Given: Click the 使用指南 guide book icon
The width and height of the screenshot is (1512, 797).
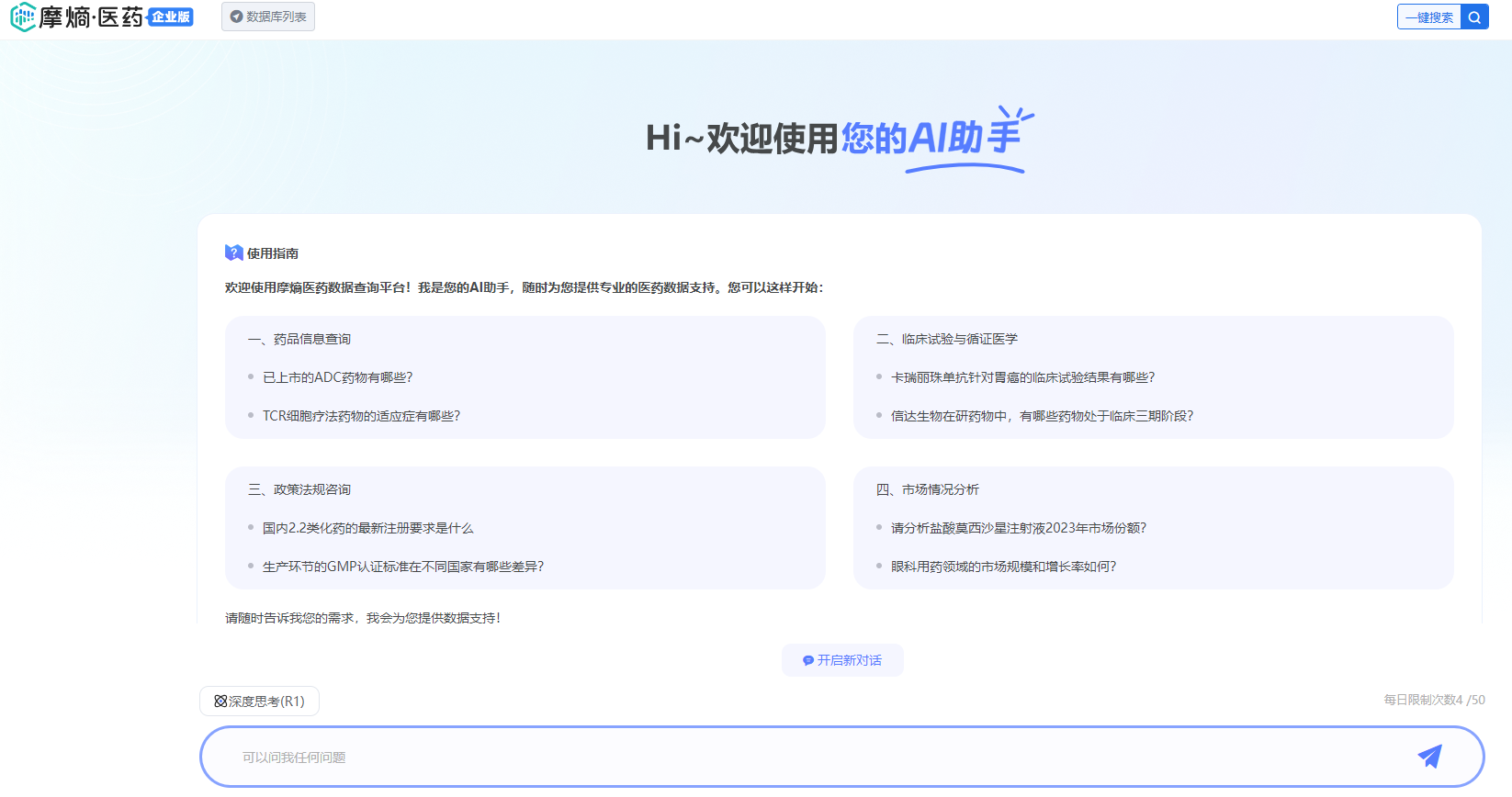Looking at the screenshot, I should click(233, 253).
